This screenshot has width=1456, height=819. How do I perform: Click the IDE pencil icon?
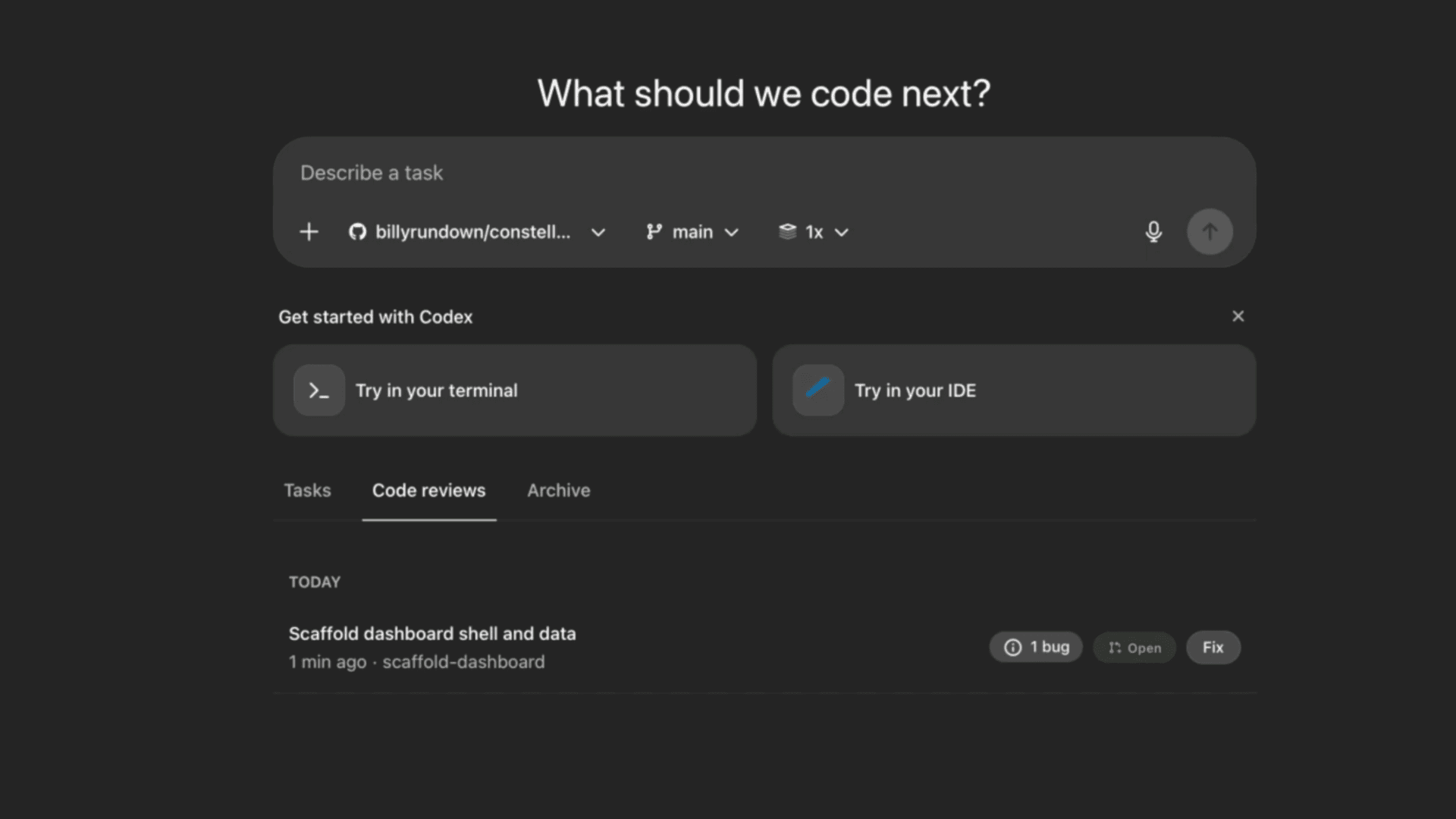[x=817, y=390]
